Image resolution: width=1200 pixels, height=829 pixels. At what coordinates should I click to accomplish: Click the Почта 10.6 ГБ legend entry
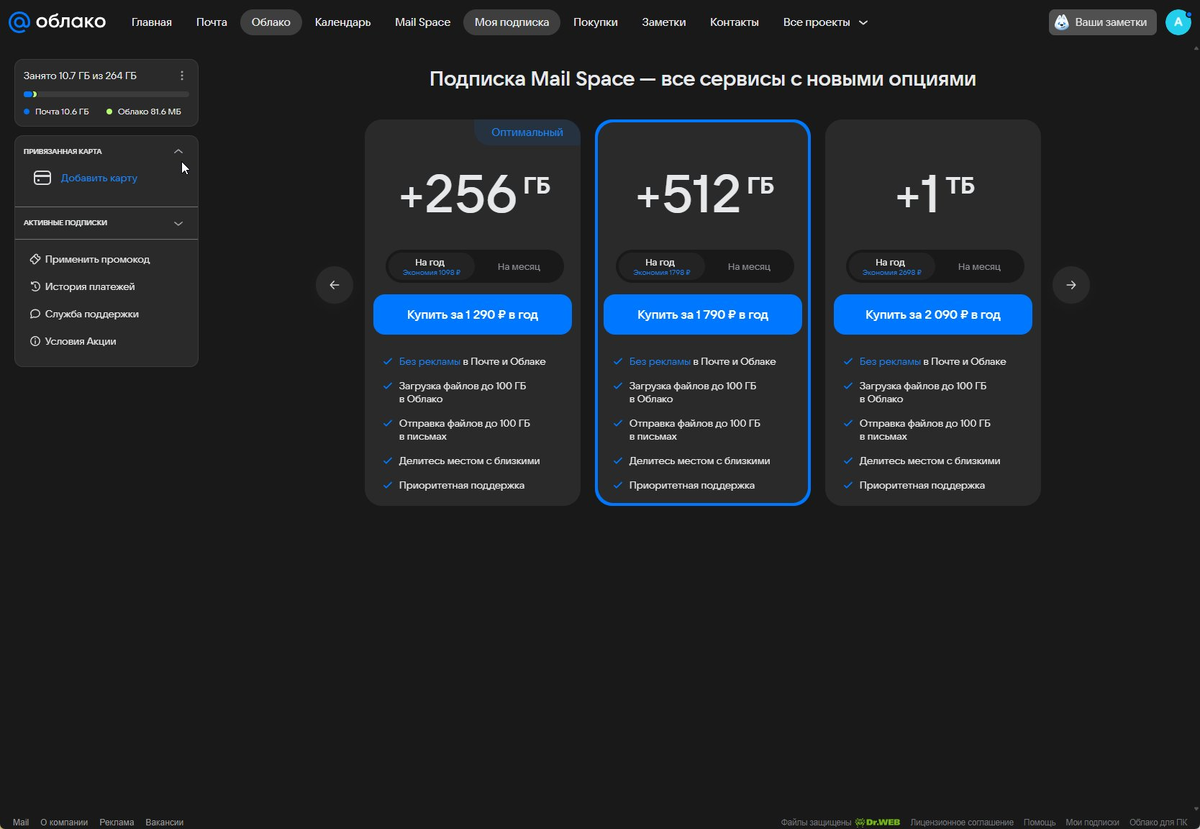click(56, 112)
